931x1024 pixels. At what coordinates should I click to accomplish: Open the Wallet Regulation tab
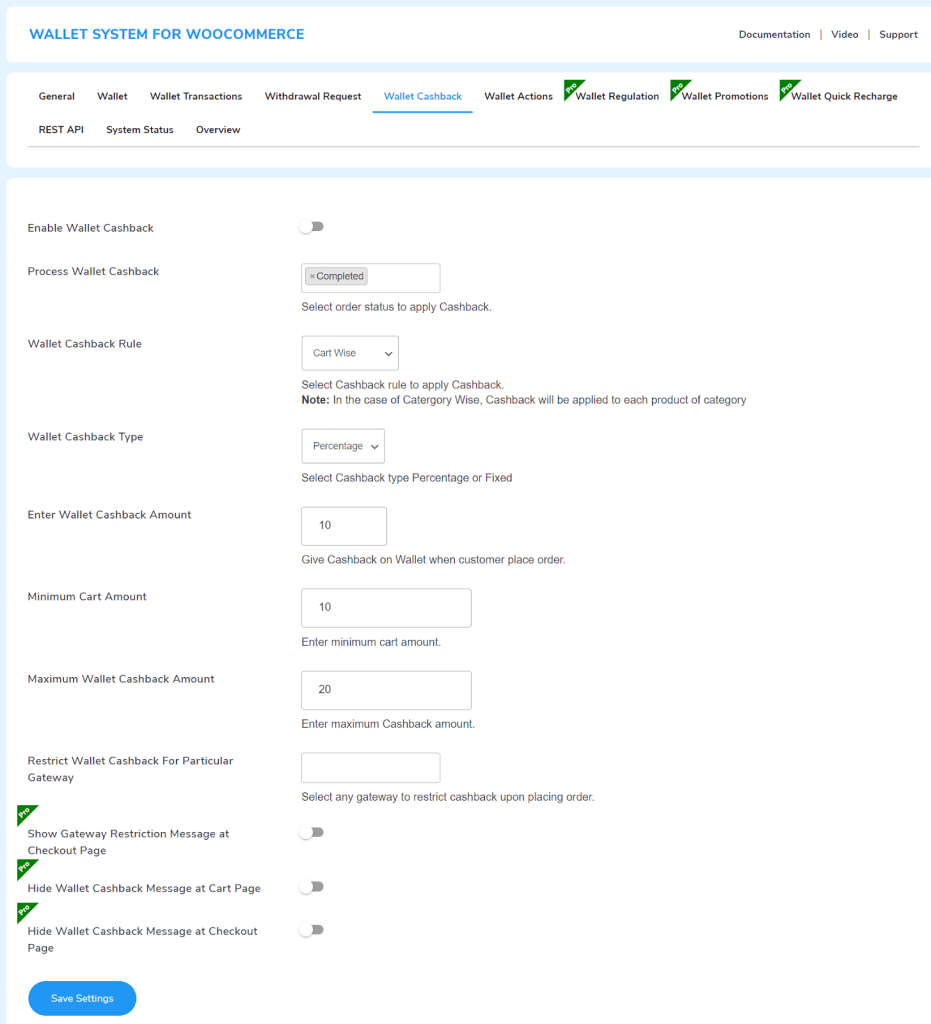pos(617,96)
